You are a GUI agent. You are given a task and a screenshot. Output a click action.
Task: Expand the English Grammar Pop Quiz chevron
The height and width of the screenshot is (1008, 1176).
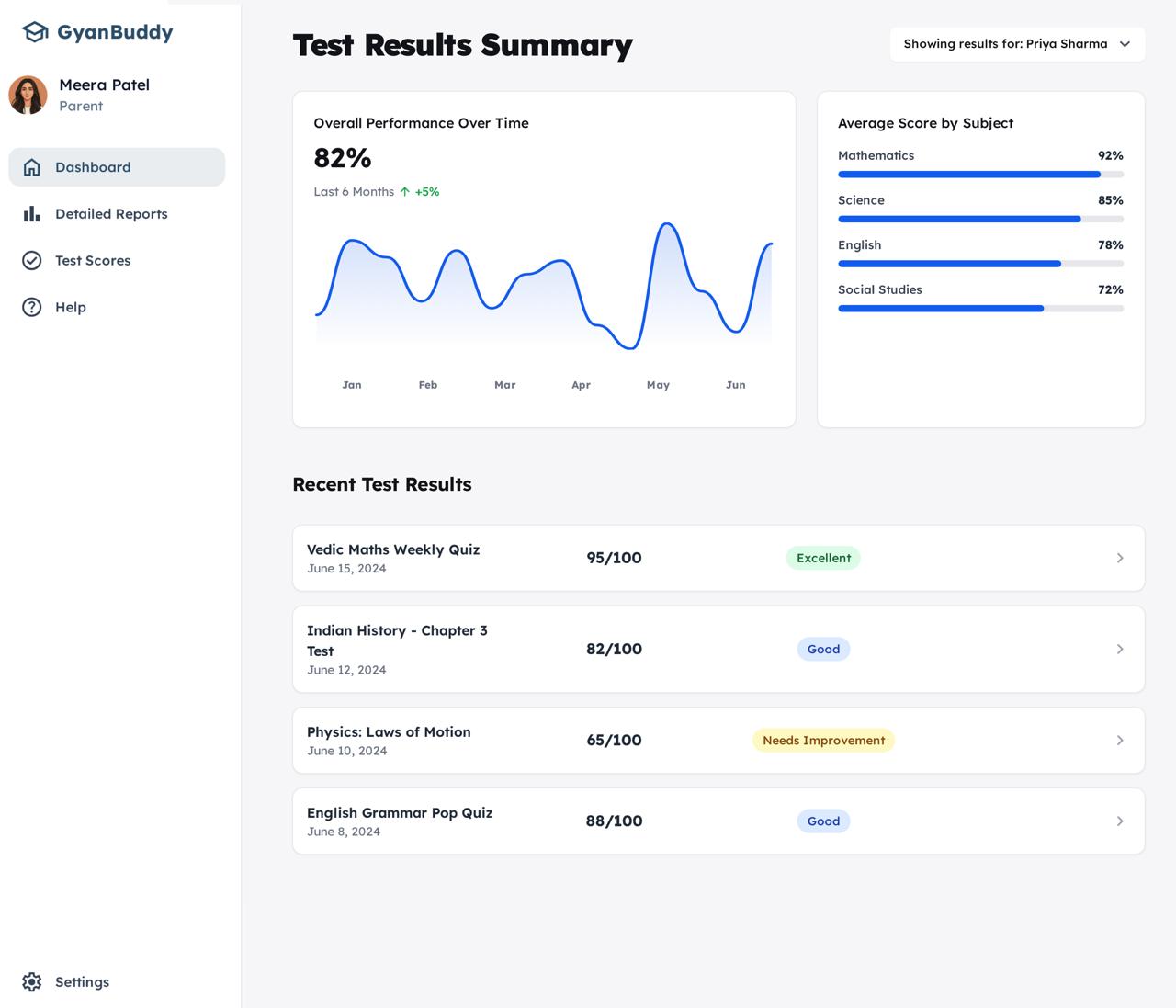tap(1119, 821)
